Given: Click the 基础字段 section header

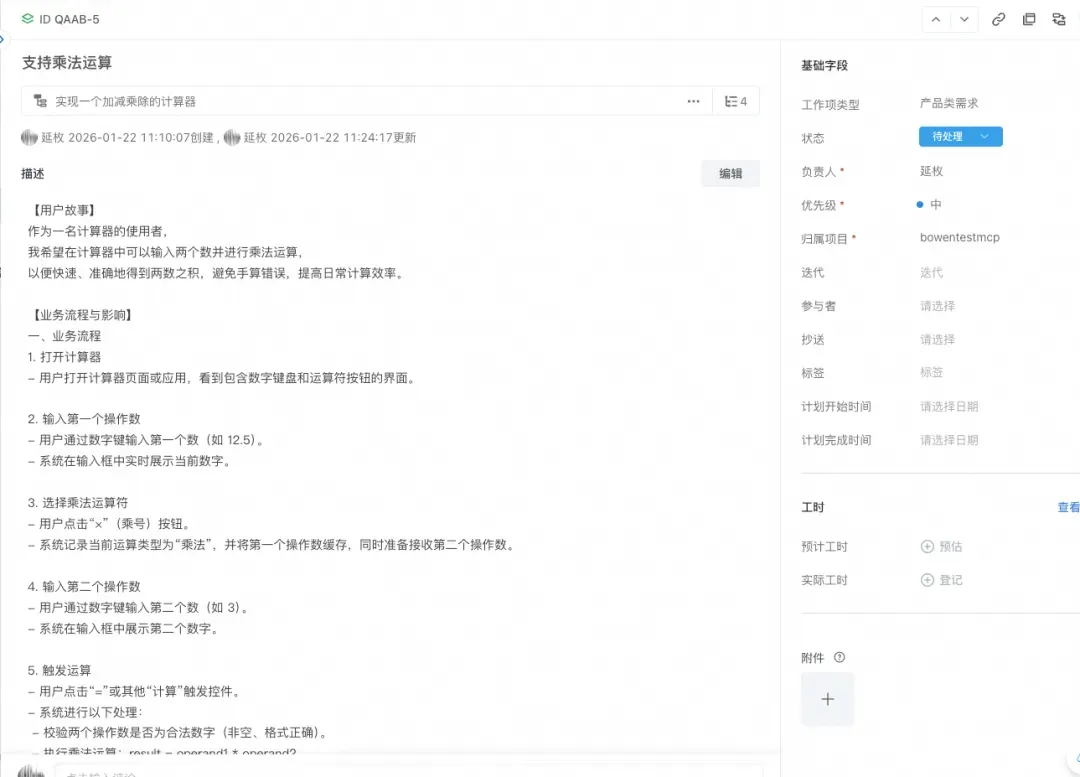Looking at the screenshot, I should (x=824, y=65).
